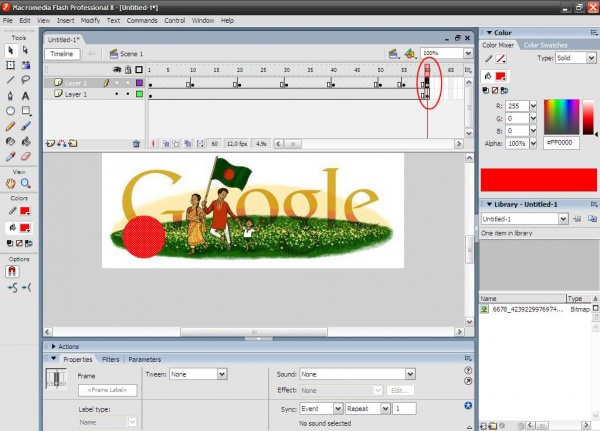This screenshot has width=600, height=431.
Task: Open the Modify menu
Action: (x=90, y=21)
